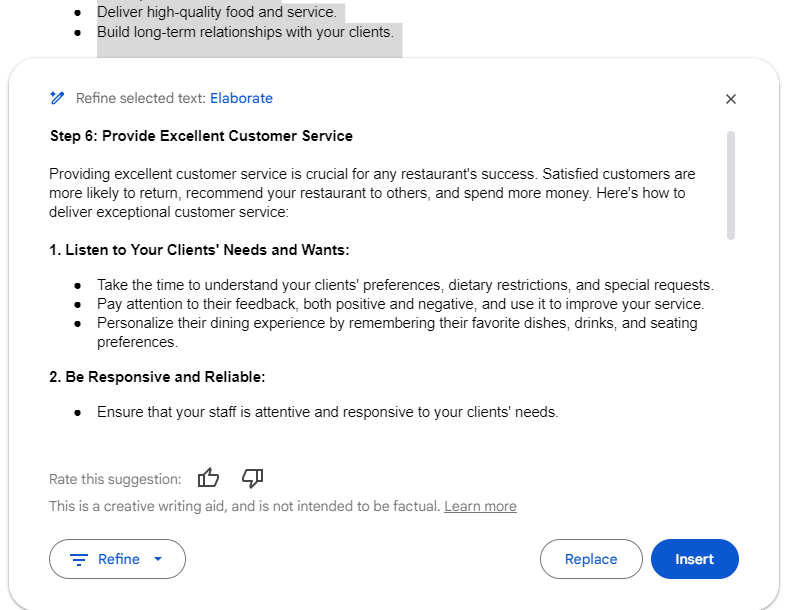Viewport: 789px width, 610px height.
Task: Click heading Be Responsive and Reliable
Action: tap(157, 377)
